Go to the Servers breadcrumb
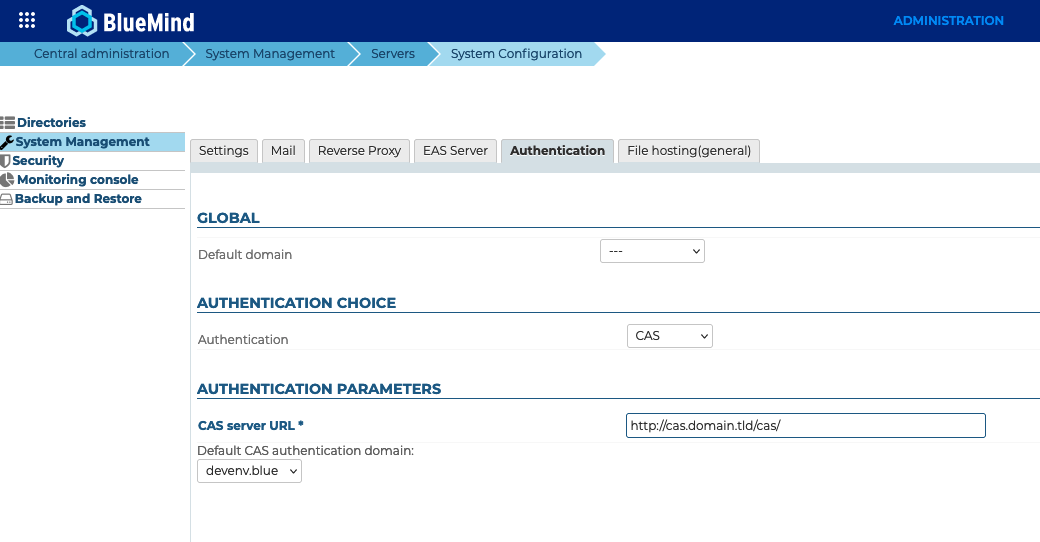1040x542 pixels. tap(392, 54)
